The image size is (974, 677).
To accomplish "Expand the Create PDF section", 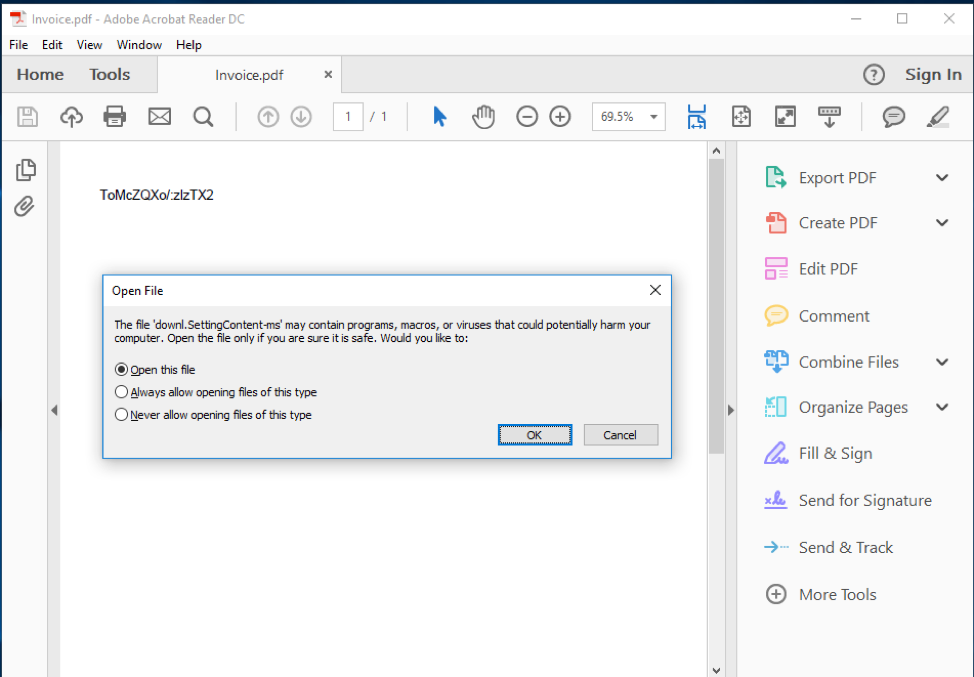I will coord(942,222).
